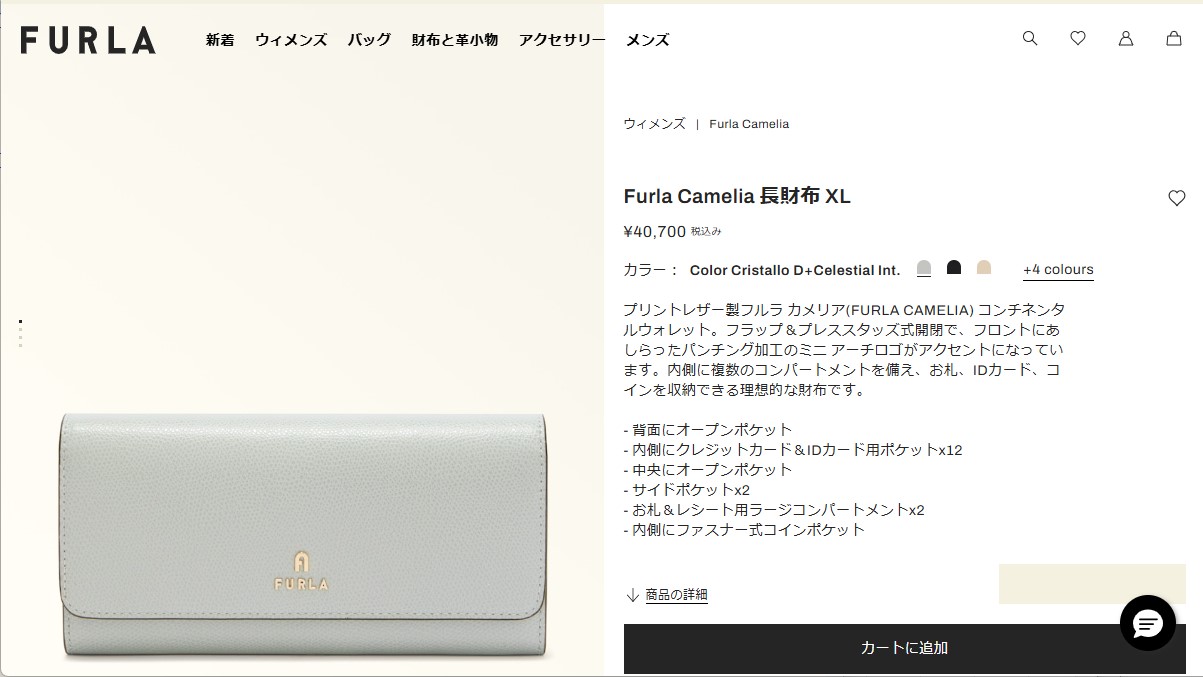The width and height of the screenshot is (1203, 677).
Task: Expand 商品の詳細 product details
Action: (x=677, y=595)
